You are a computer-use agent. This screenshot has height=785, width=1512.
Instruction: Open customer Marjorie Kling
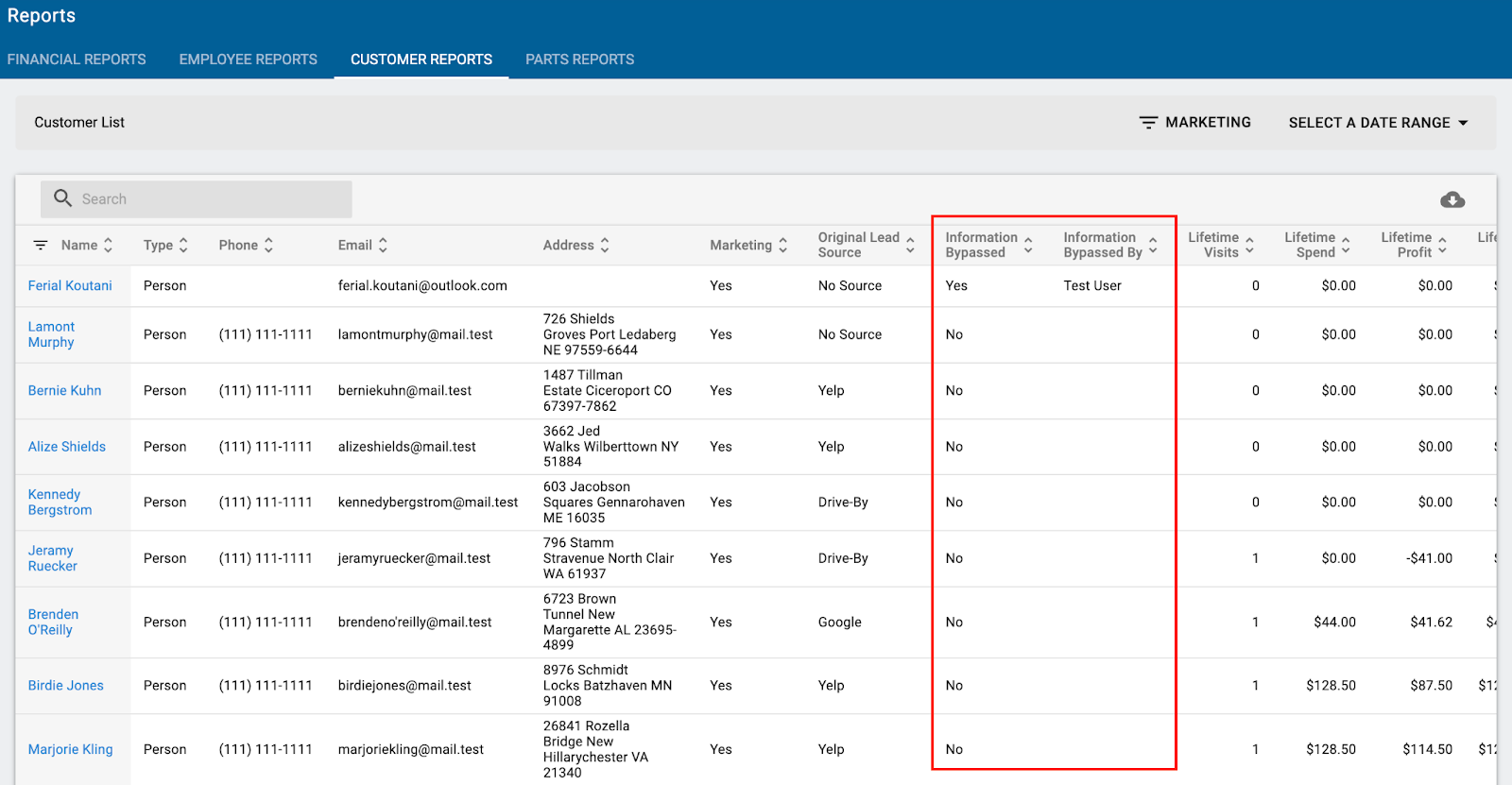tap(71, 749)
